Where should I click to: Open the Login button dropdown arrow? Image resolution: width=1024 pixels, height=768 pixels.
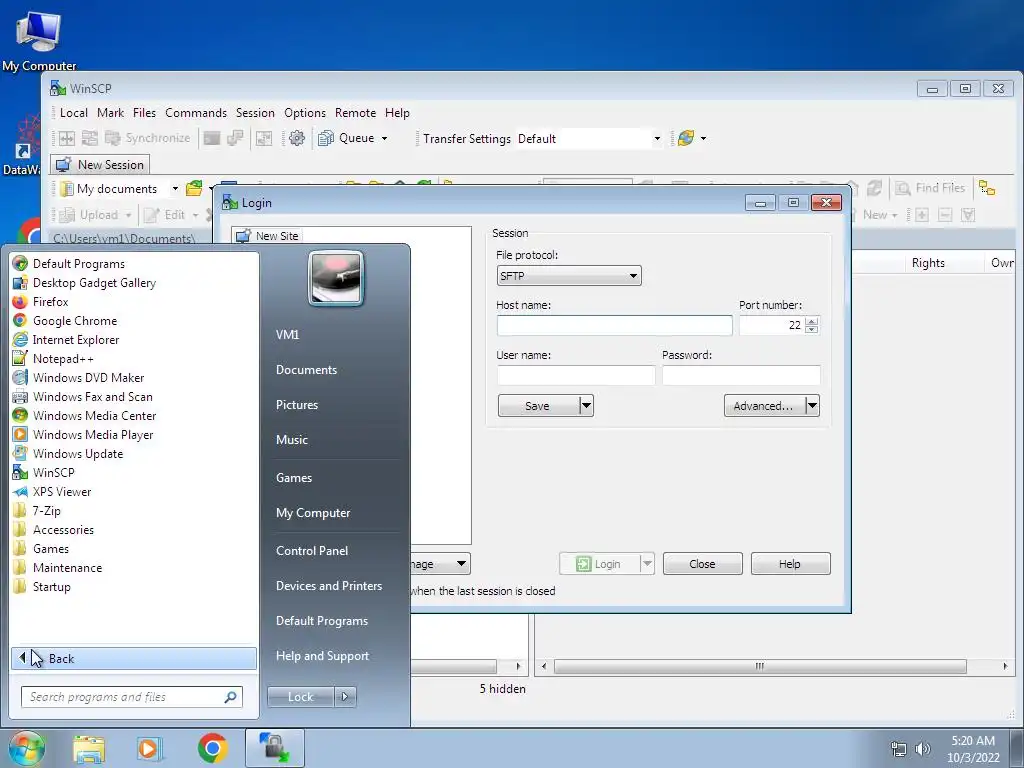pyautogui.click(x=647, y=564)
